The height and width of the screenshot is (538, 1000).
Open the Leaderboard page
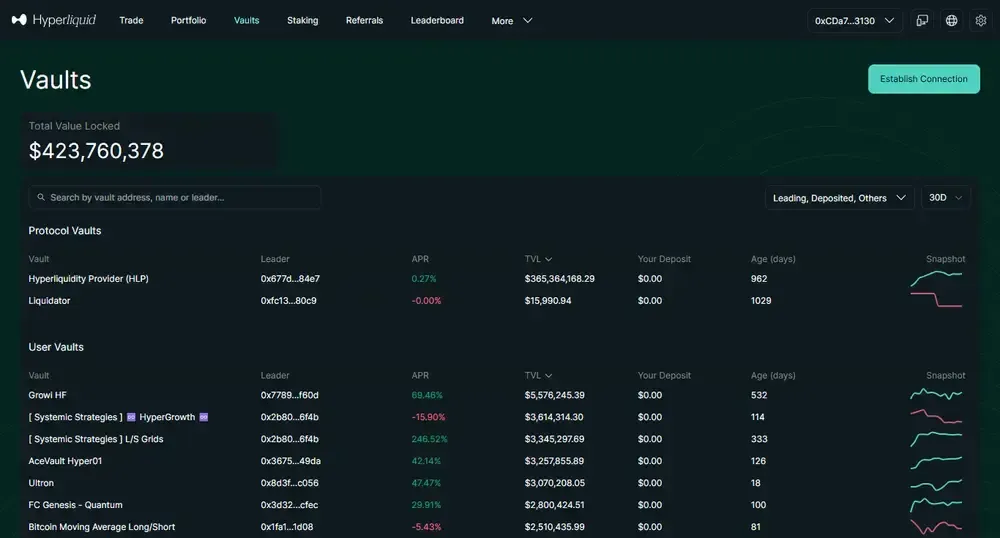tap(437, 20)
